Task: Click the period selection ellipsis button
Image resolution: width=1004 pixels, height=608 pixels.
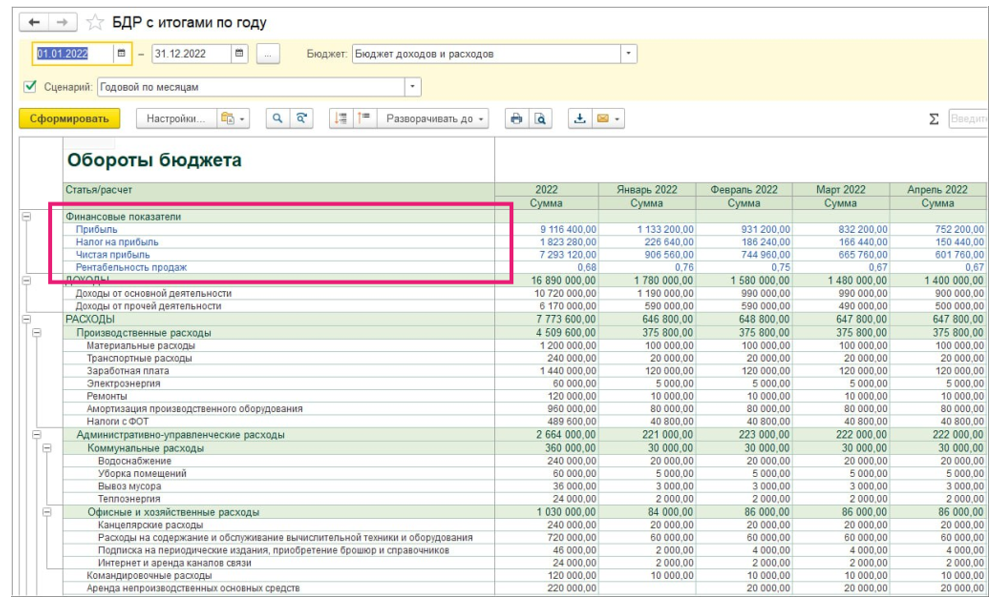Action: tap(267, 54)
